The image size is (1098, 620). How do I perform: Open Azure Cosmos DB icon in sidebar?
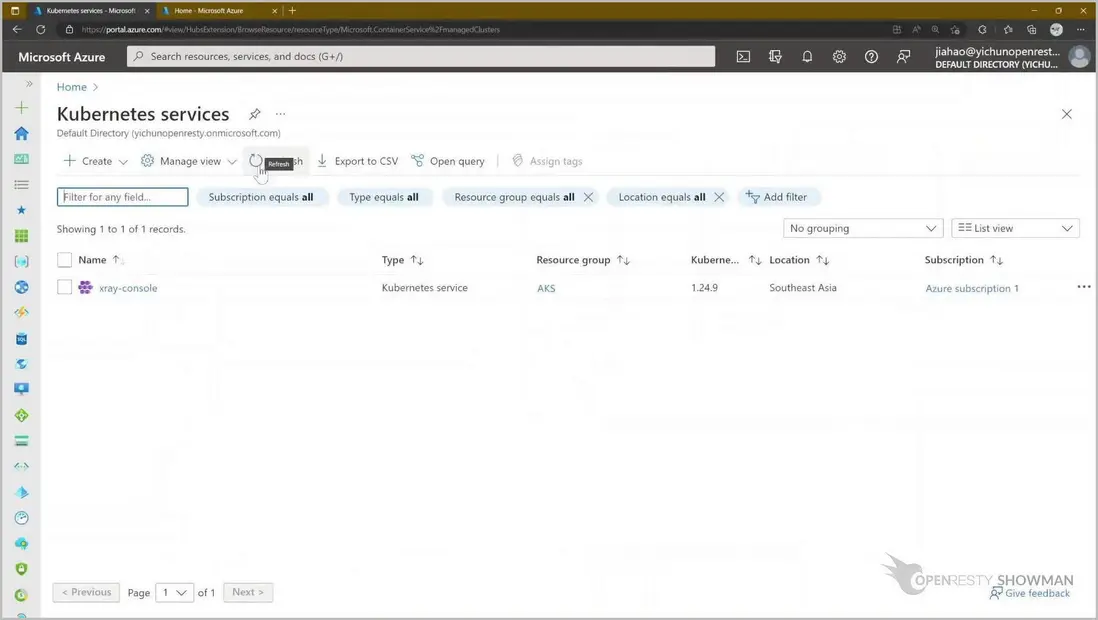pos(22,364)
